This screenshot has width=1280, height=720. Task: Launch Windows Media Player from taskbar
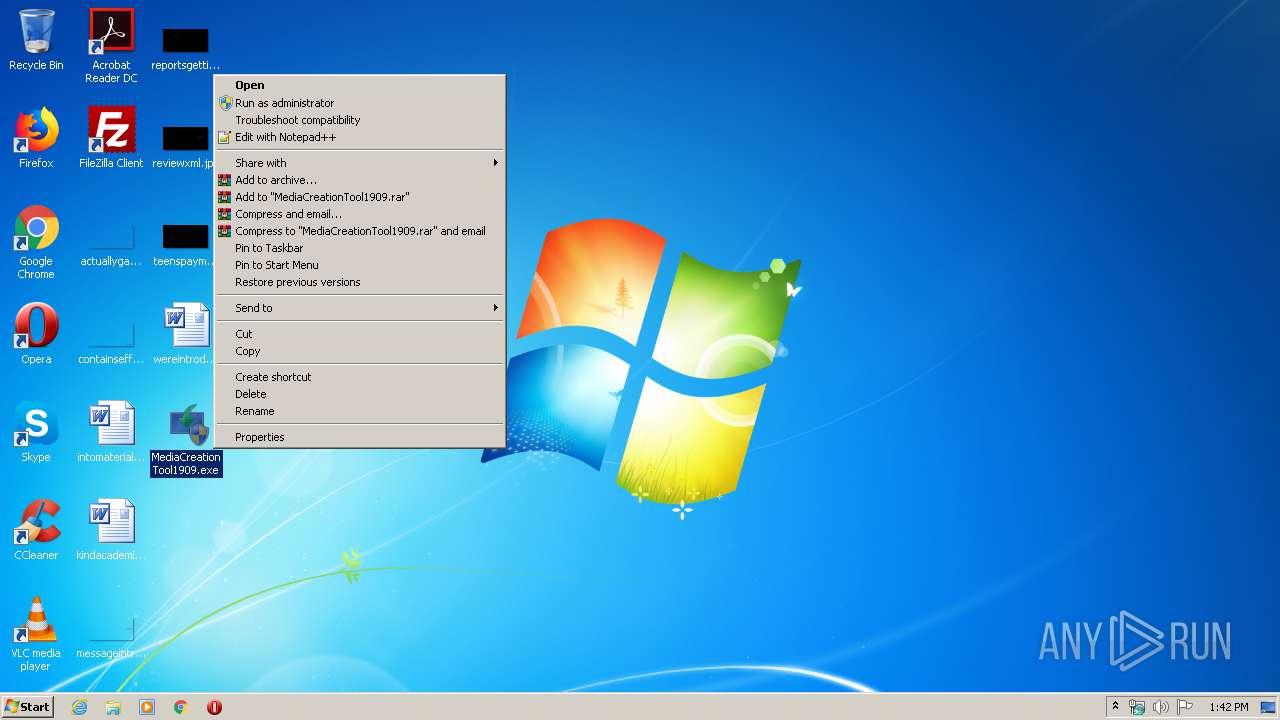(147, 707)
